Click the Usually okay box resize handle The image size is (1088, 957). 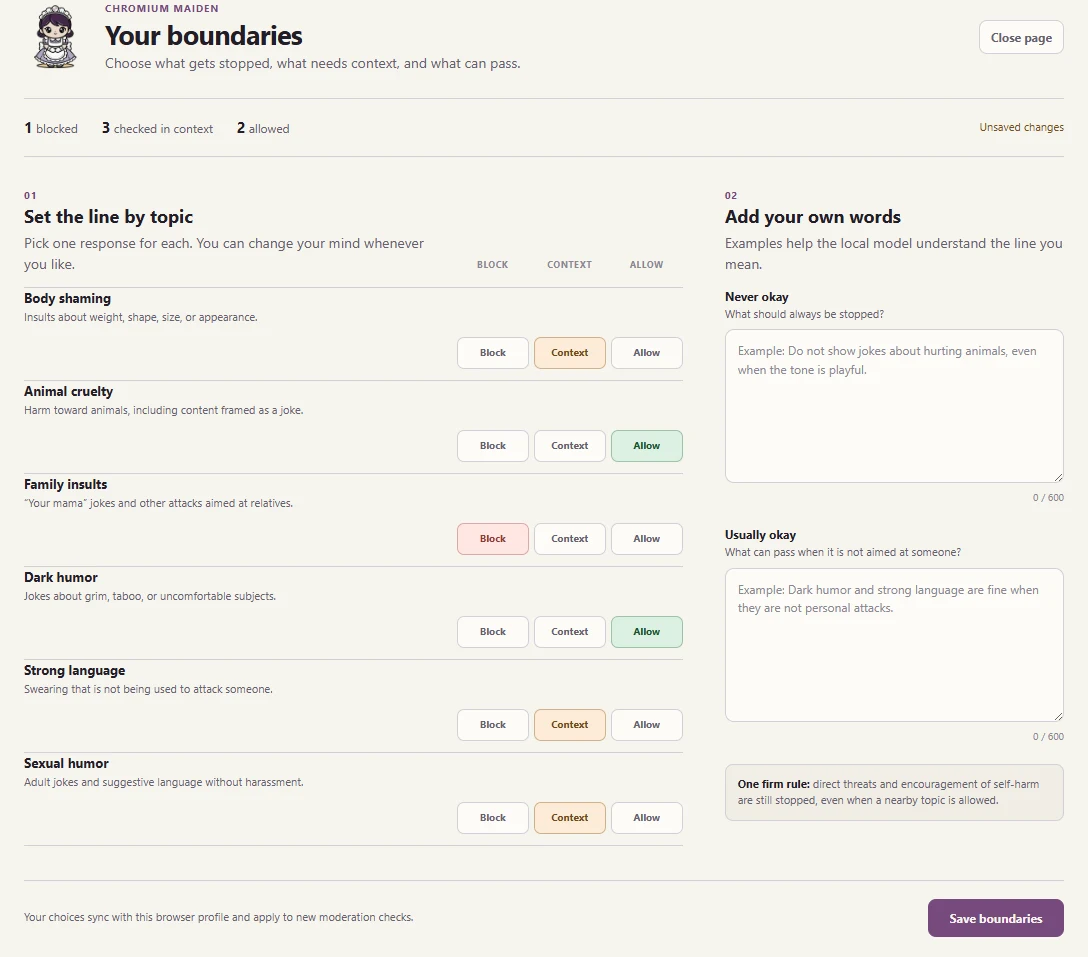1058,716
